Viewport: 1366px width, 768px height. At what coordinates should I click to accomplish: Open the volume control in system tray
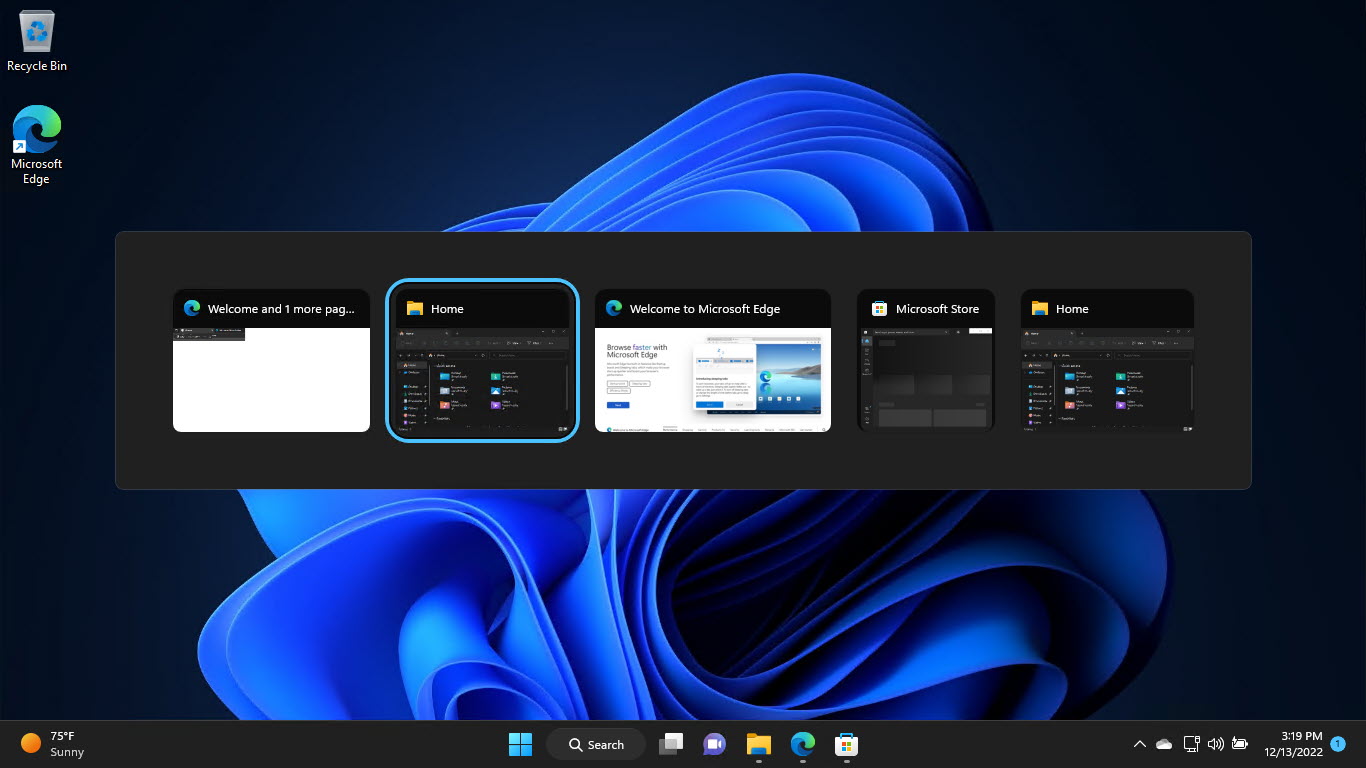(1215, 744)
